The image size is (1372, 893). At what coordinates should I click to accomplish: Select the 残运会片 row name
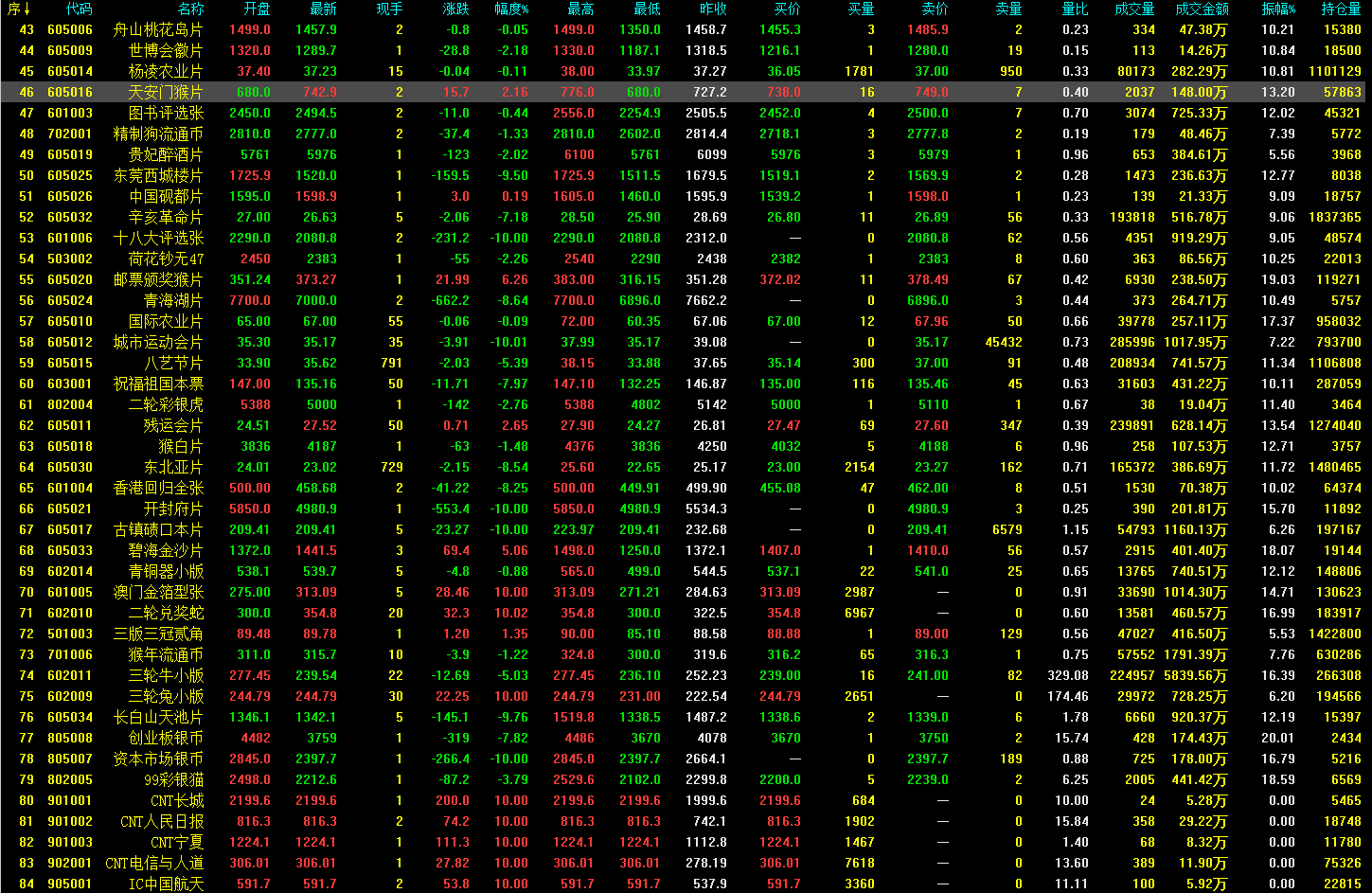(173, 425)
